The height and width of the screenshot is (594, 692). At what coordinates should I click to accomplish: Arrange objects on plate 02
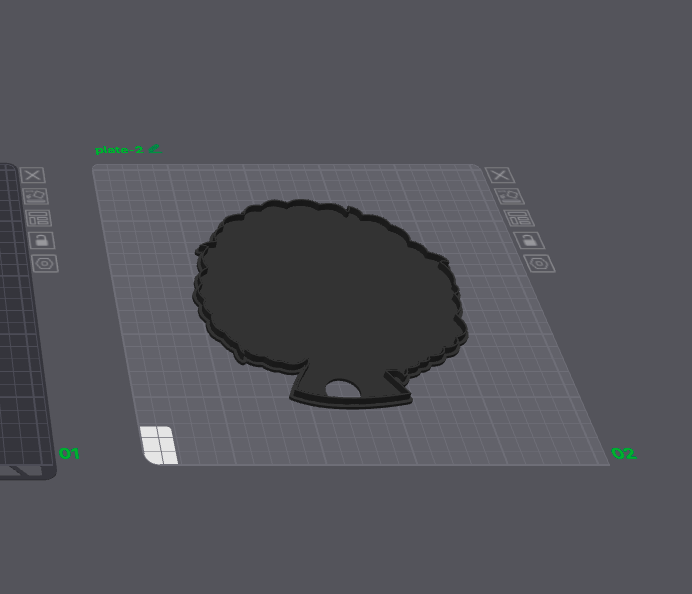pos(519,218)
